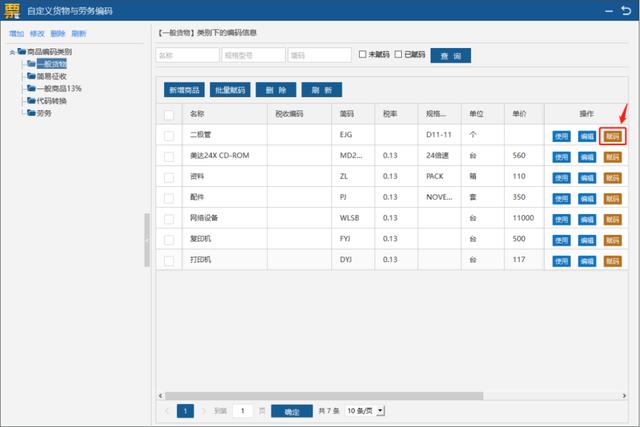Click 使用 button for 网络设备 row

coord(561,218)
